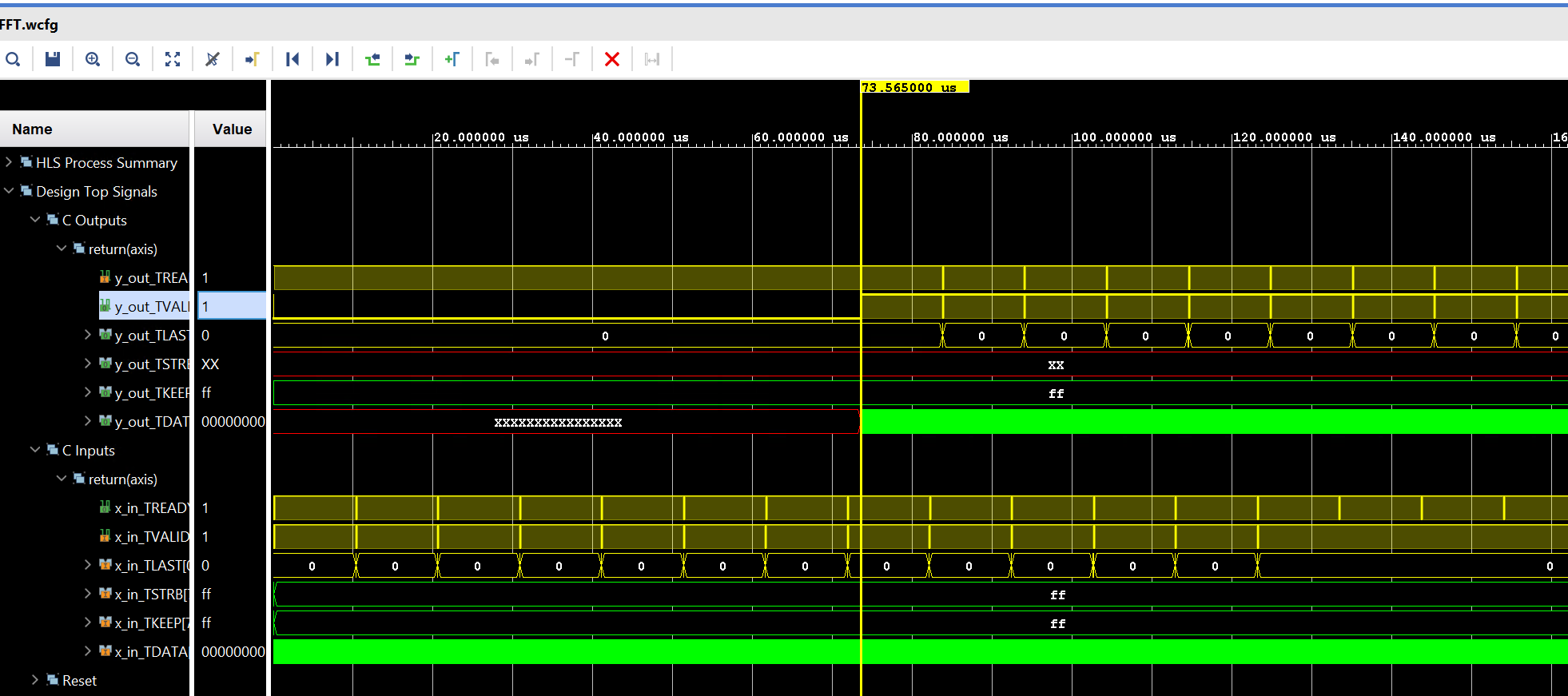Select the y_out_TDATA signal name
The width and height of the screenshot is (1568, 696).
152,422
